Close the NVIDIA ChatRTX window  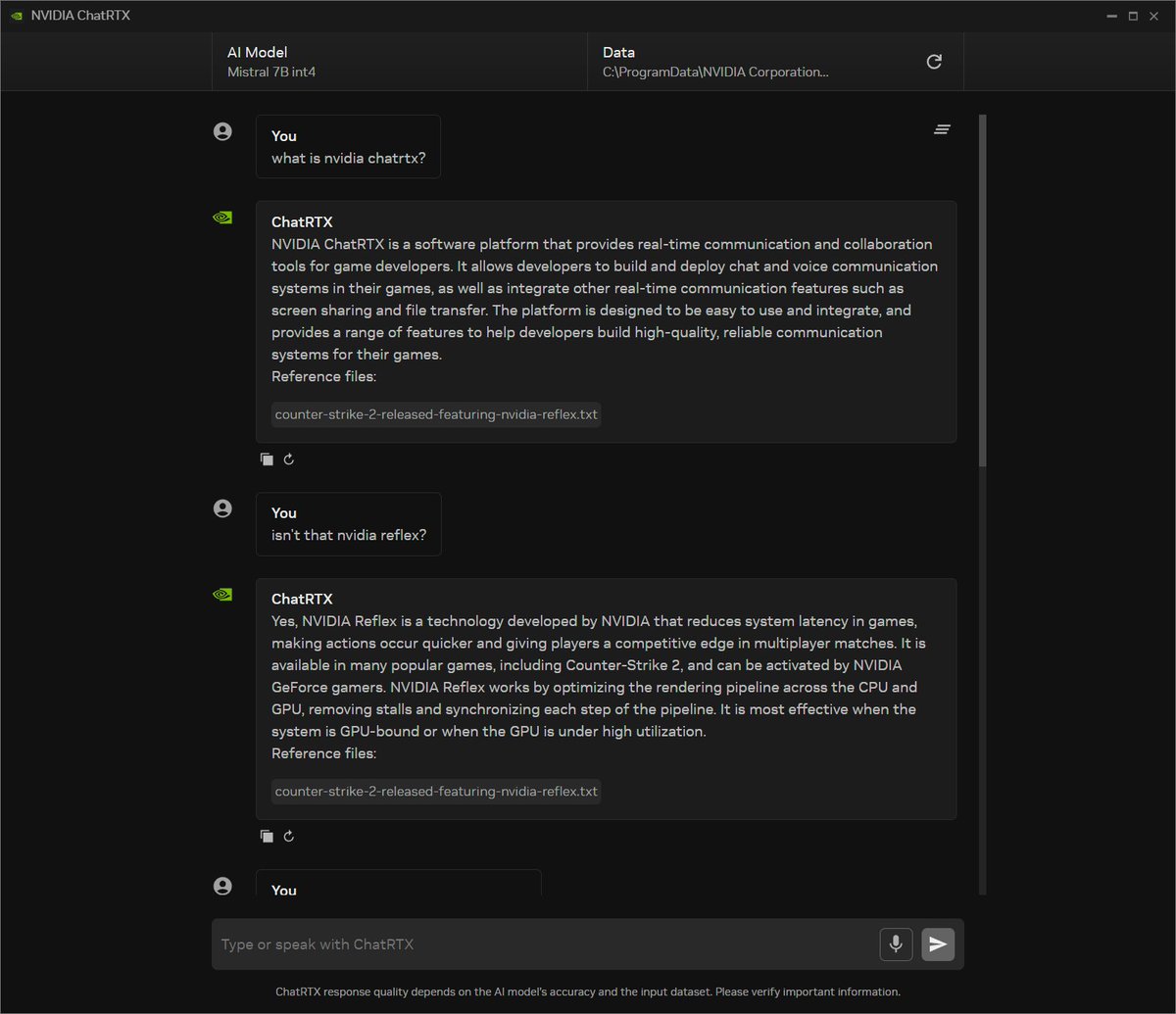[x=1154, y=16]
